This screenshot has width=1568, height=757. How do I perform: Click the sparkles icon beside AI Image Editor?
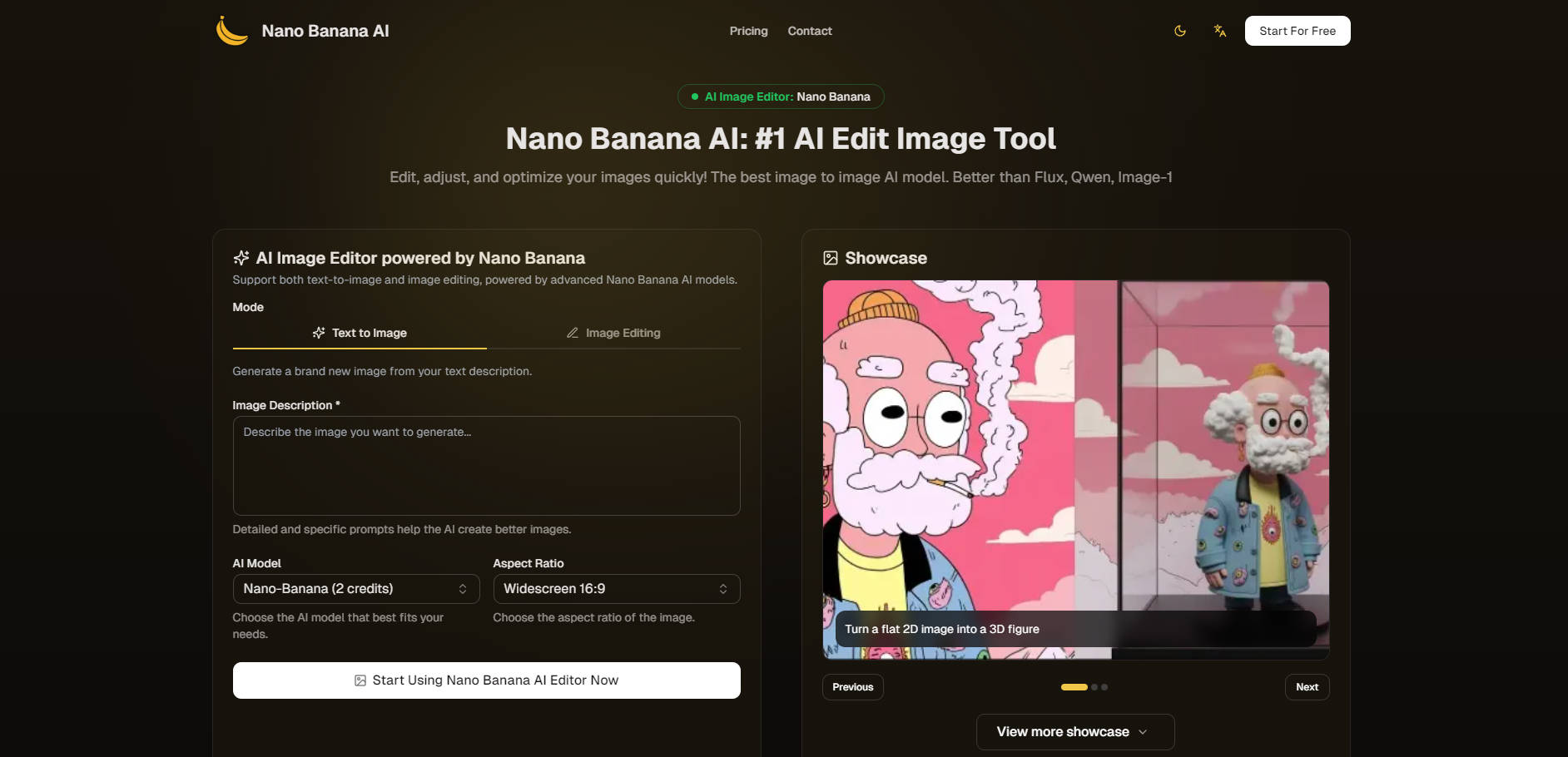[241, 258]
